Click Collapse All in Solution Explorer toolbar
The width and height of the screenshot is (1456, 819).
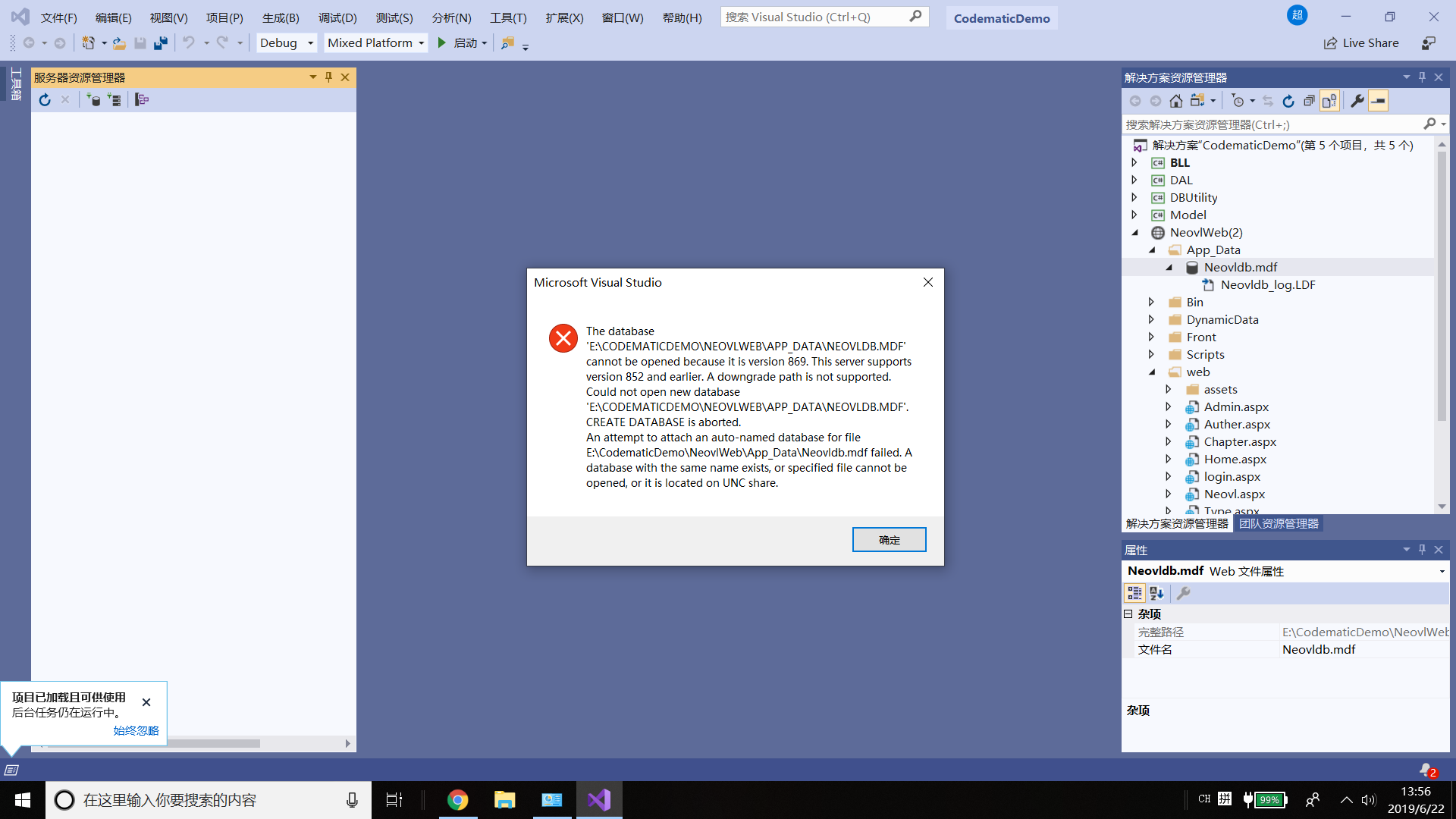tap(1309, 100)
